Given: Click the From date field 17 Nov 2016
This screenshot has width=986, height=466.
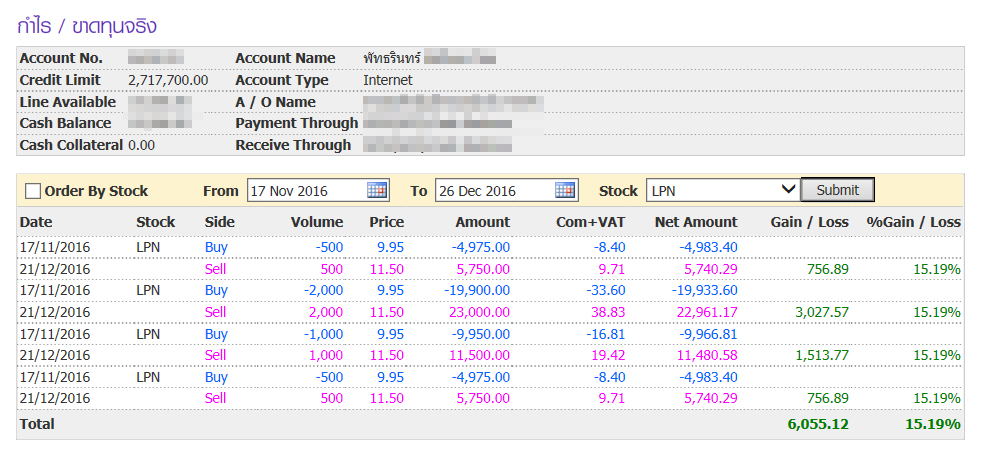Looking at the screenshot, I should [x=305, y=190].
